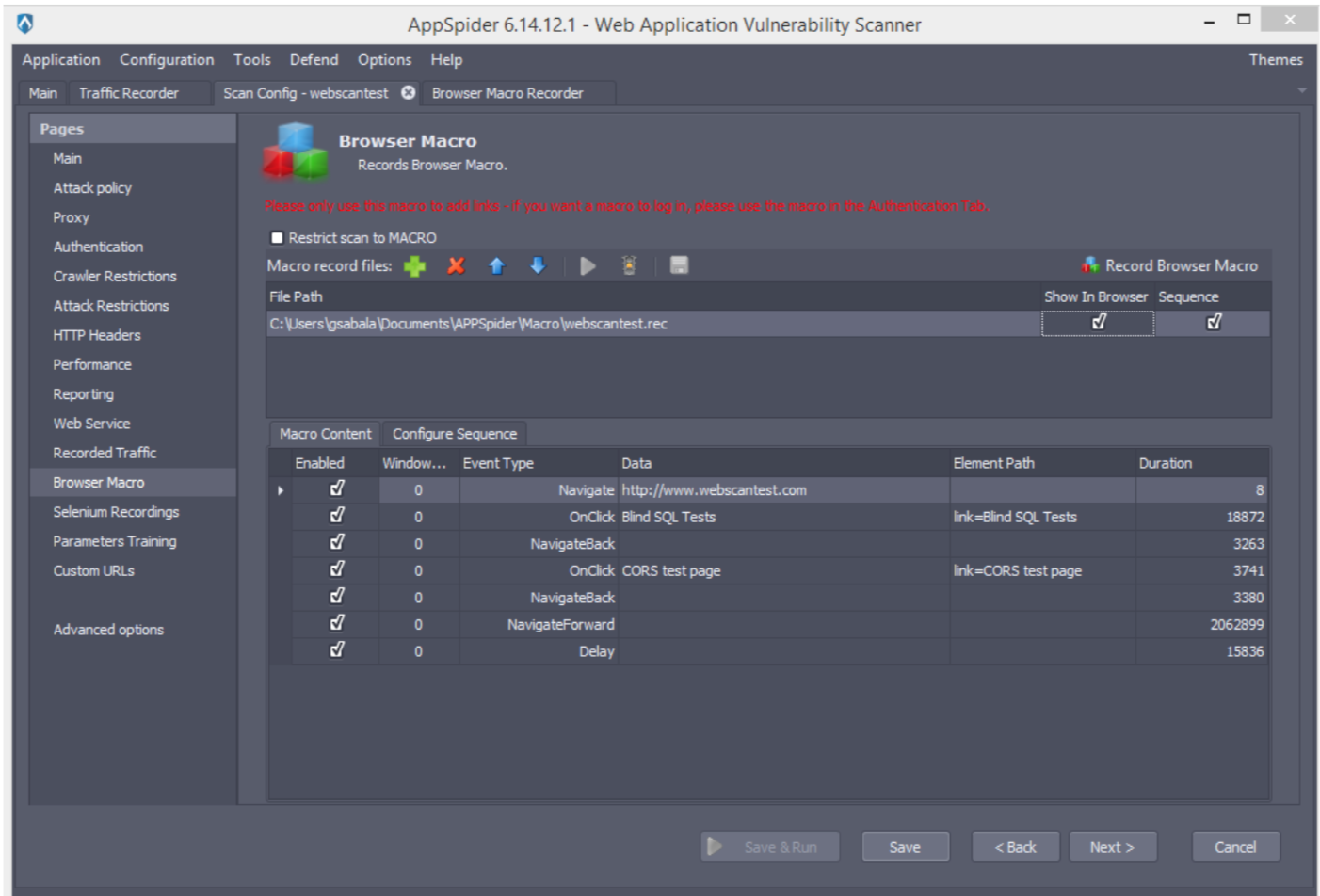Click the Browser Macro colored cubes icon

[x=295, y=152]
